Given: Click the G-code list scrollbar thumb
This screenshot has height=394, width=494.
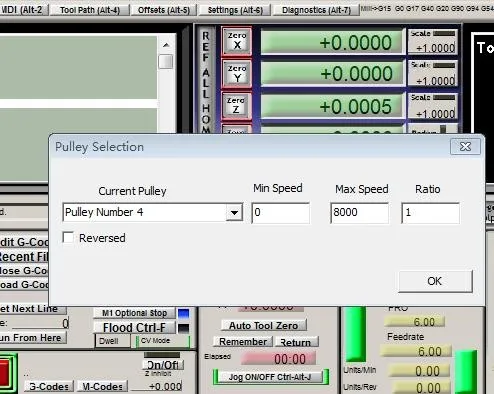Looking at the screenshot, I should (166, 62).
